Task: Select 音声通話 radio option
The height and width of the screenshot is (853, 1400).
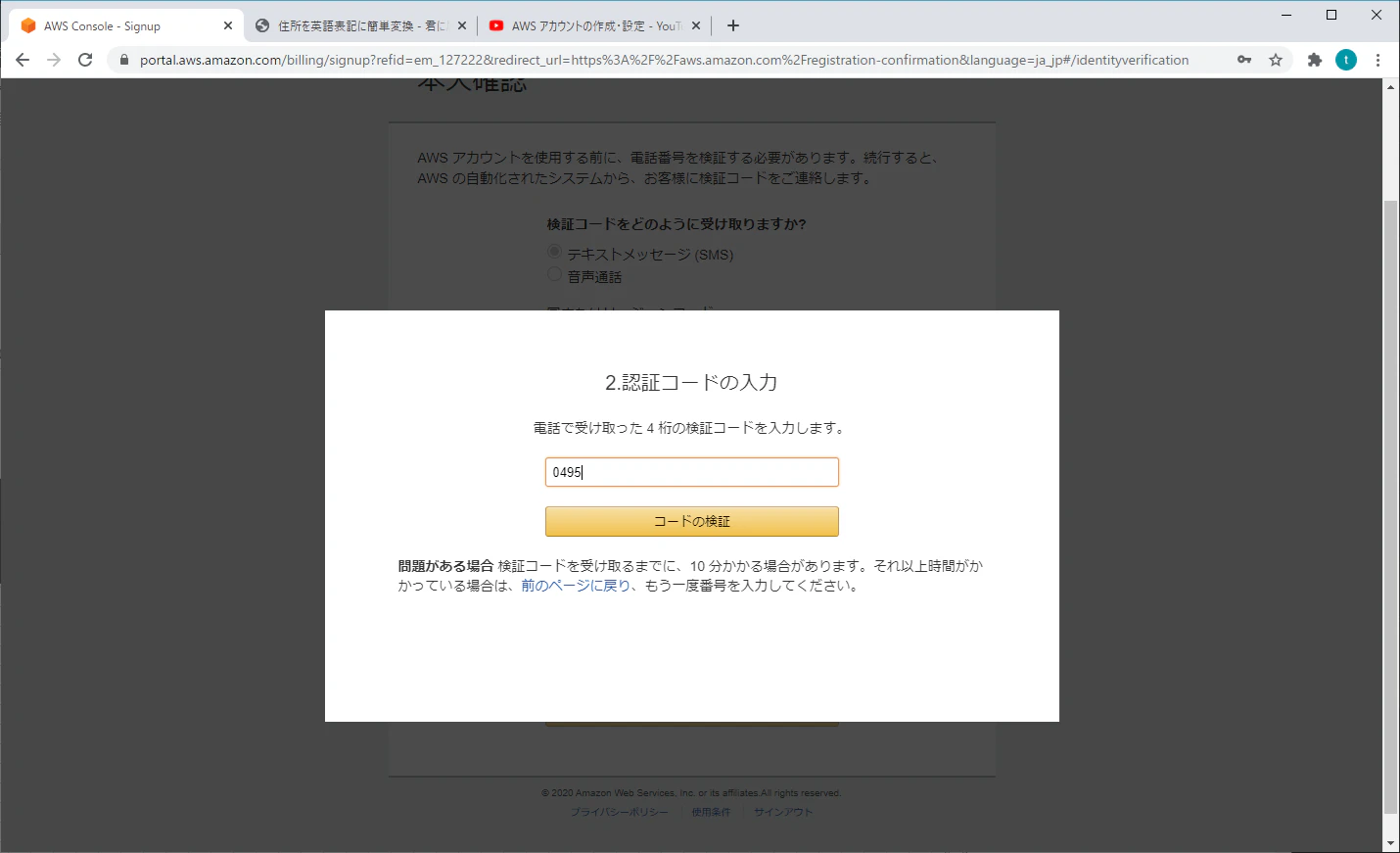Action: [554, 274]
